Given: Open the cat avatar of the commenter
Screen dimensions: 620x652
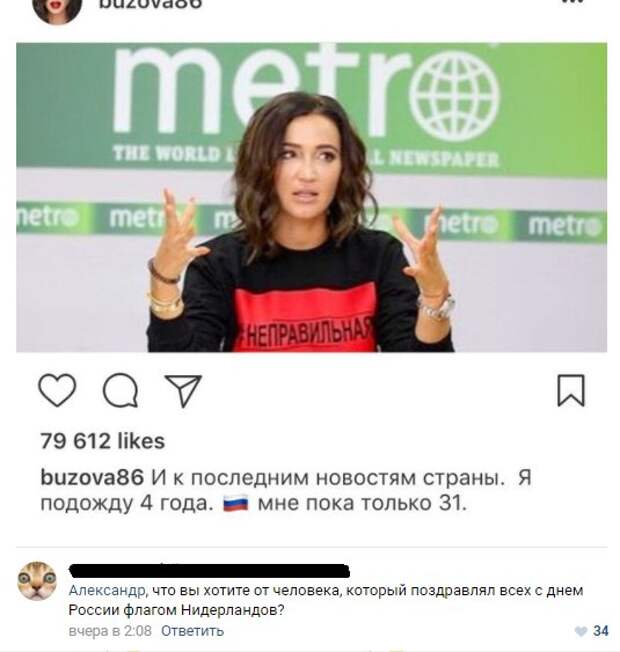Looking at the screenshot, I should tap(37, 581).
